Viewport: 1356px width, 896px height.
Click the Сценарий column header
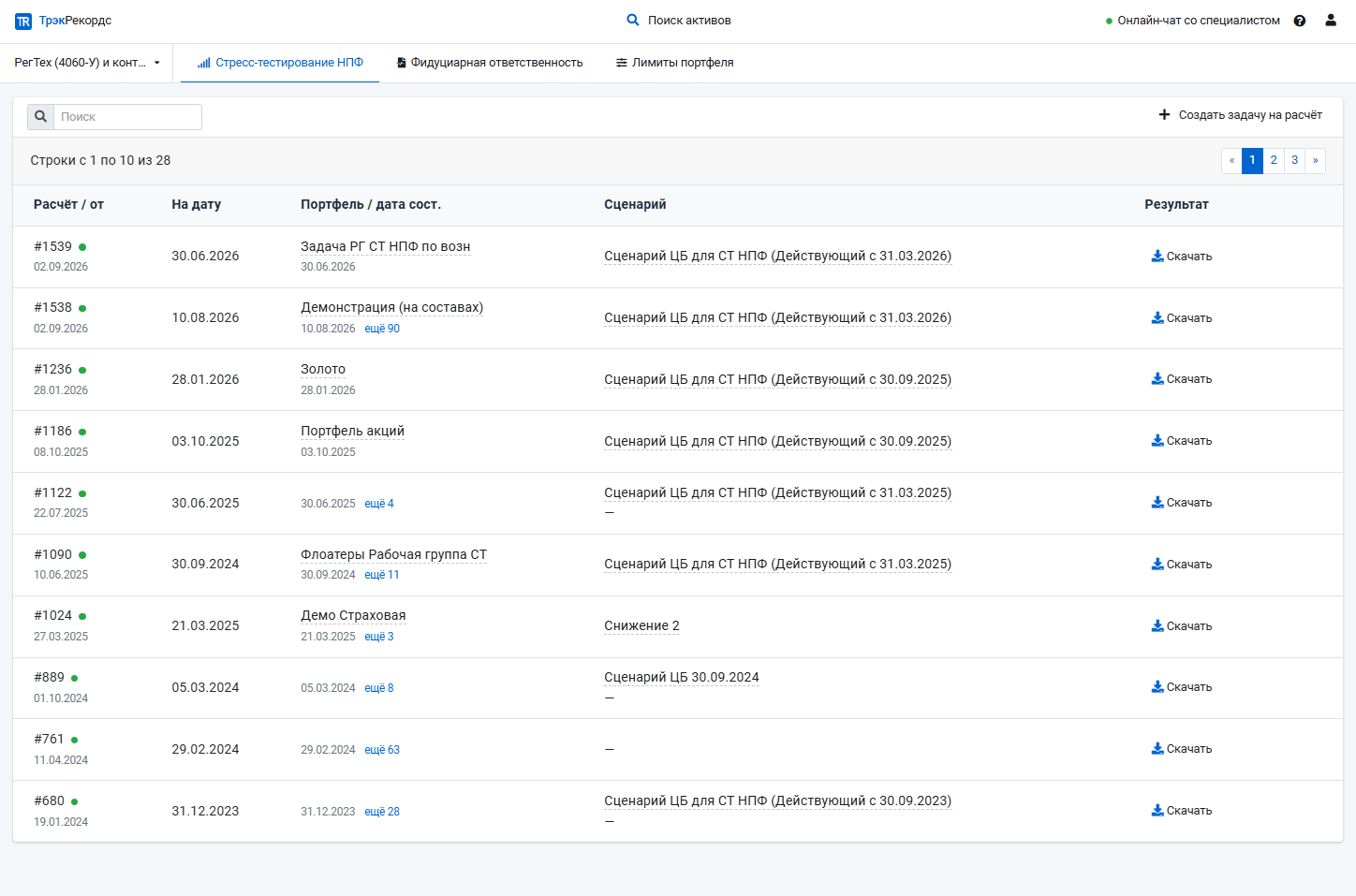point(635,204)
